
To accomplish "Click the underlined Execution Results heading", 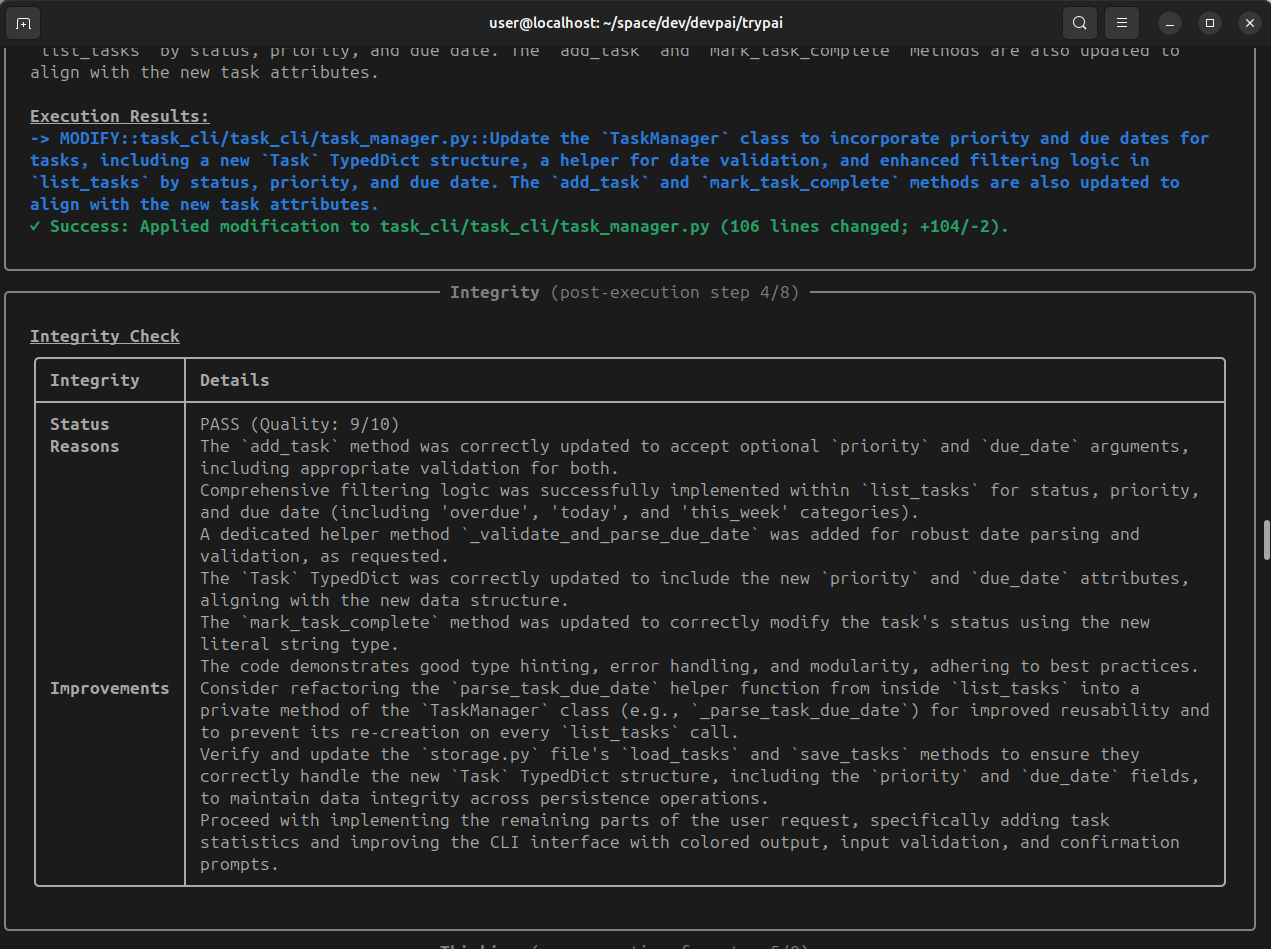I will point(119,116).
